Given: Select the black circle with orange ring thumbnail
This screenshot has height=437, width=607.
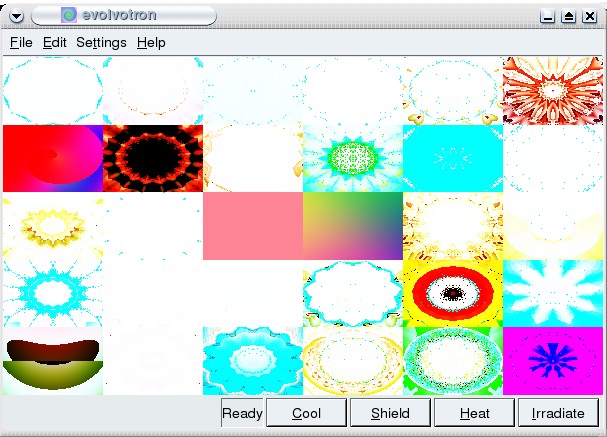Looking at the screenshot, I should 153,158.
